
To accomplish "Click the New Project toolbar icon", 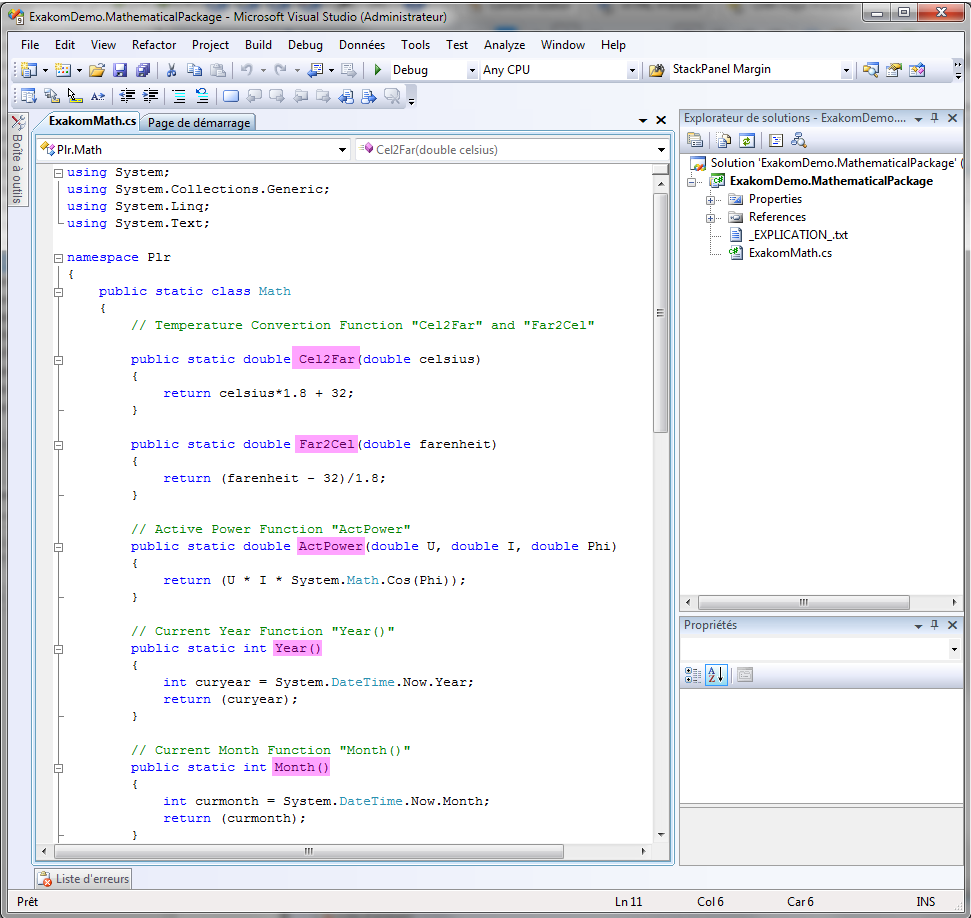I will pyautogui.click(x=28, y=70).
